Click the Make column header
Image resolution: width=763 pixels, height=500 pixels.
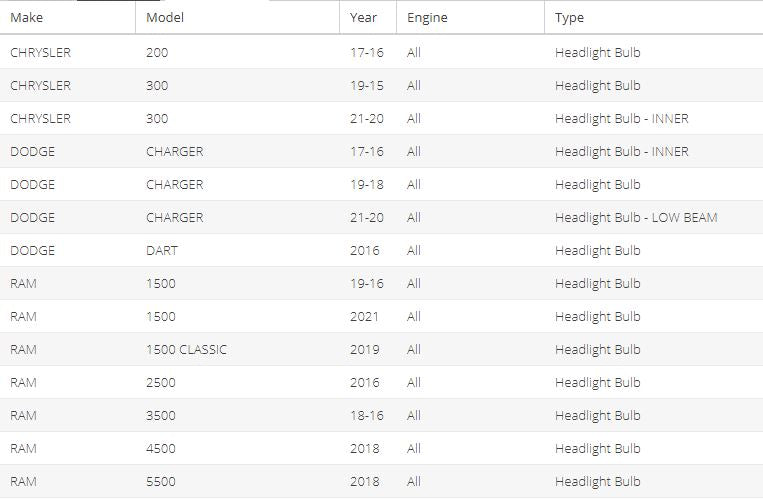[68, 18]
